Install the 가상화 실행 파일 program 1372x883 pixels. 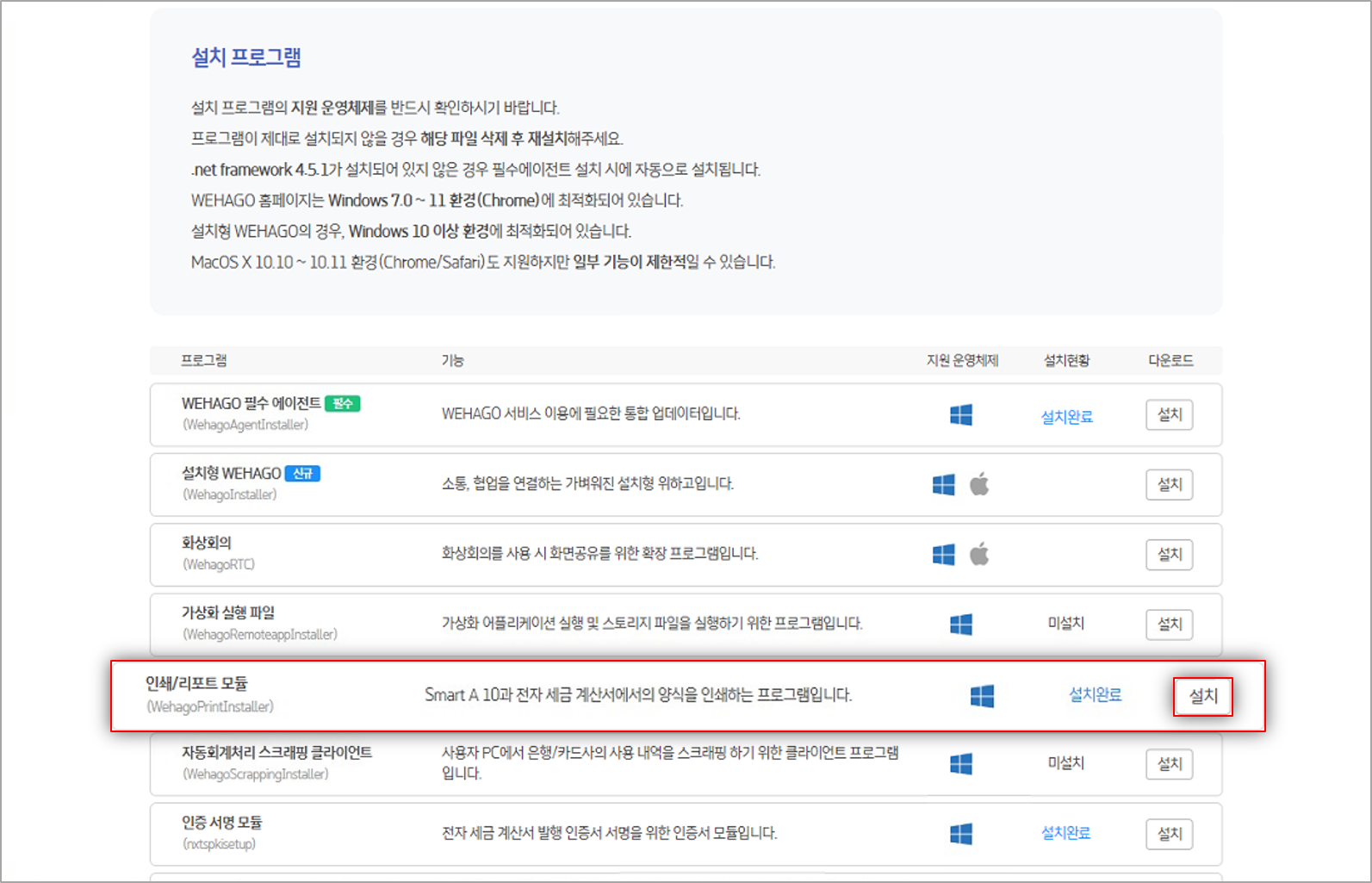(x=1169, y=625)
